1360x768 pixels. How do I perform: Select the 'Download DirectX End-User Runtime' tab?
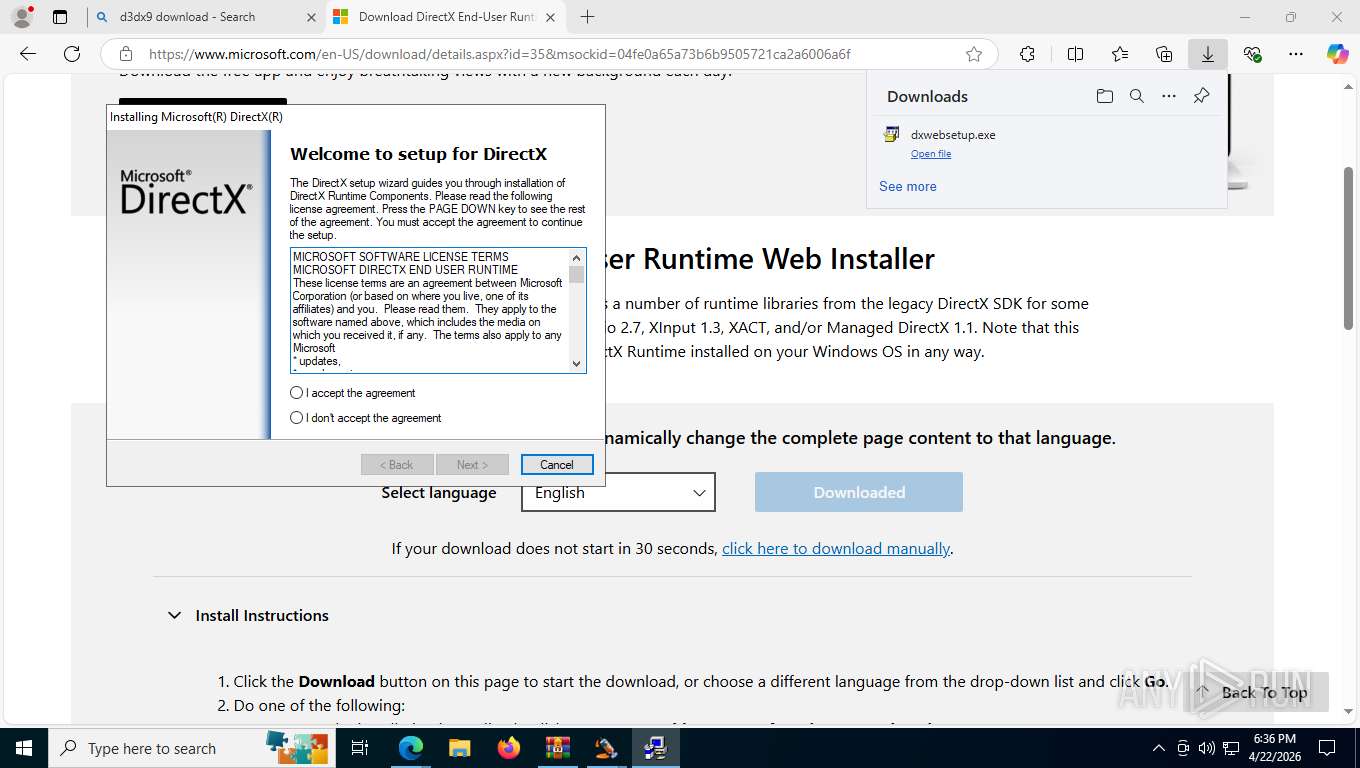point(447,17)
